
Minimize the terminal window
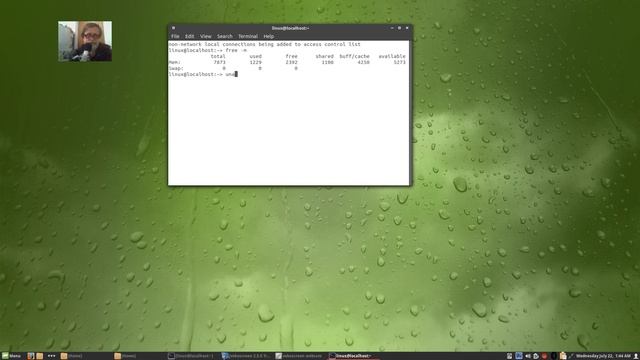[392, 28]
